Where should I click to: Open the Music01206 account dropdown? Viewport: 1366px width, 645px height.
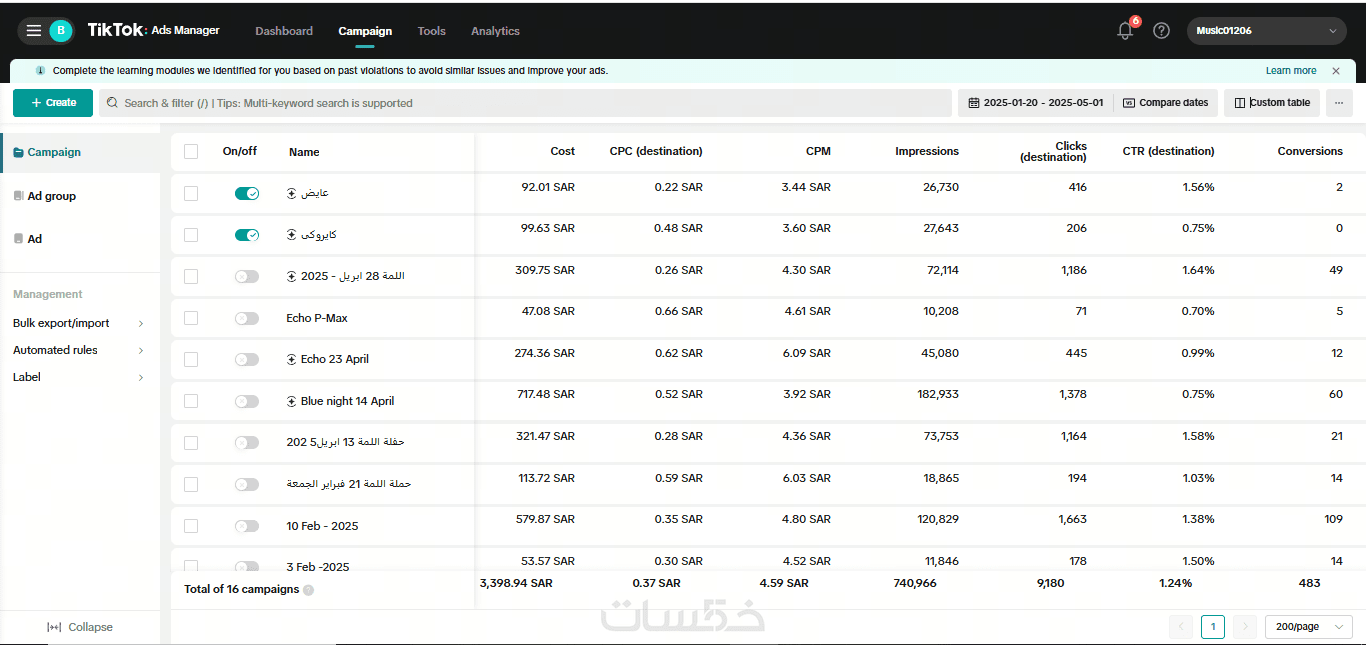pos(1266,31)
